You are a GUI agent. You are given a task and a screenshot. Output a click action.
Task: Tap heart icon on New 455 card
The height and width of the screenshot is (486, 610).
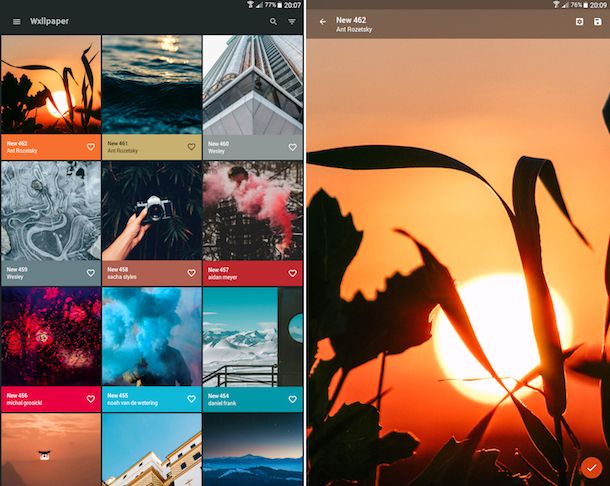(x=192, y=398)
